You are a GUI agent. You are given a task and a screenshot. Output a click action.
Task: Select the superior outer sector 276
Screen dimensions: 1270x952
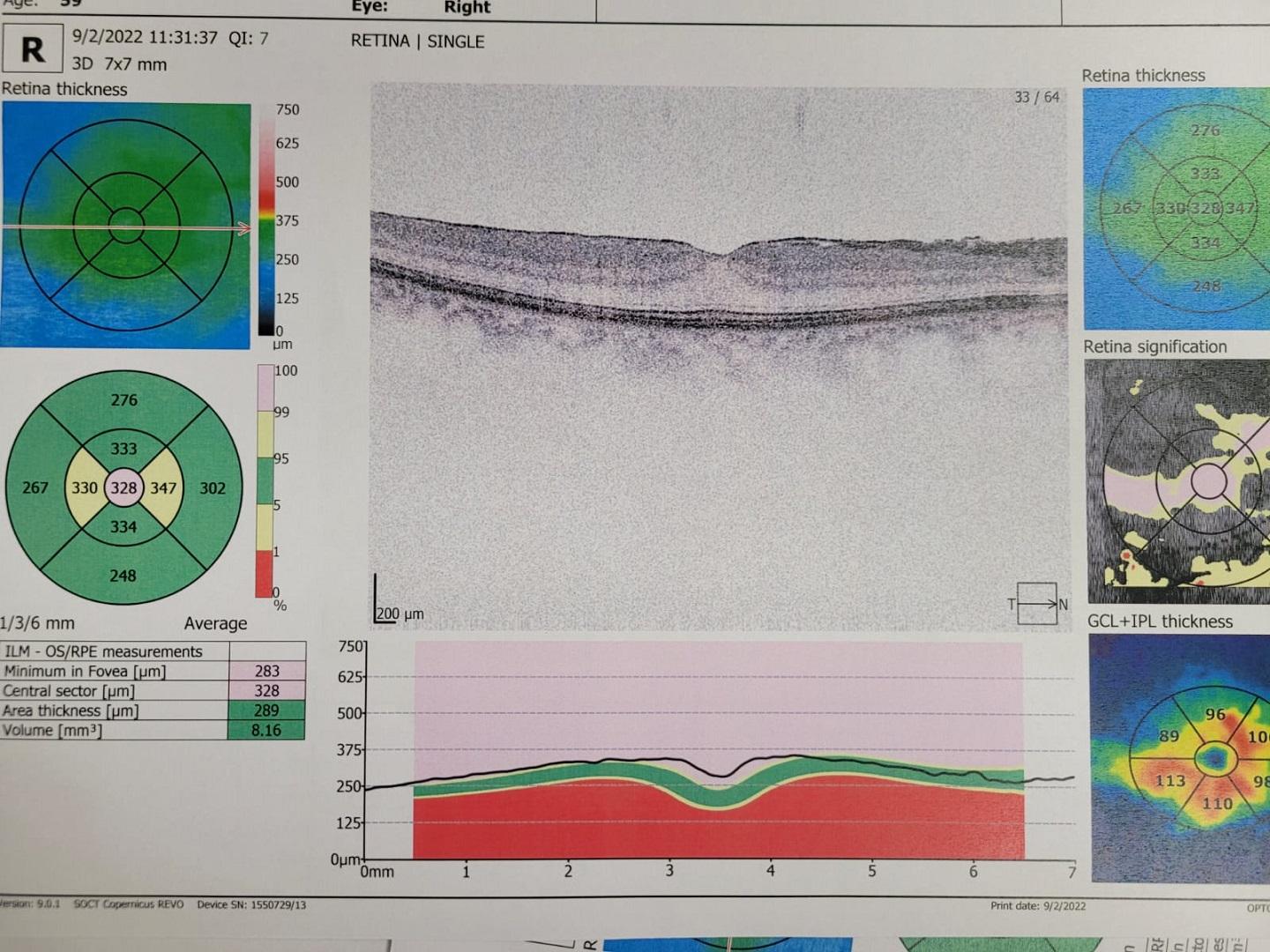click(123, 400)
